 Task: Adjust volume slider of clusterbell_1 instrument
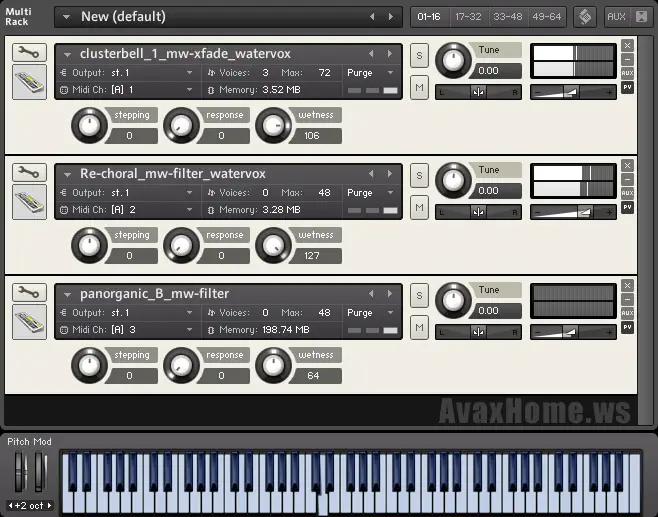573,92
